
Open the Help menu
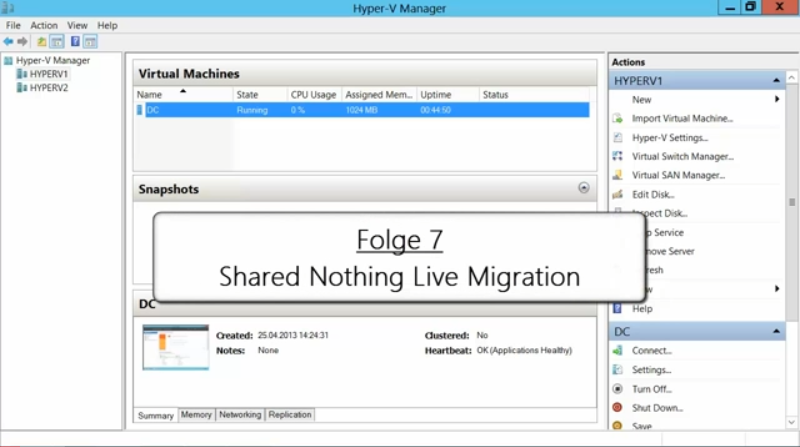107,26
